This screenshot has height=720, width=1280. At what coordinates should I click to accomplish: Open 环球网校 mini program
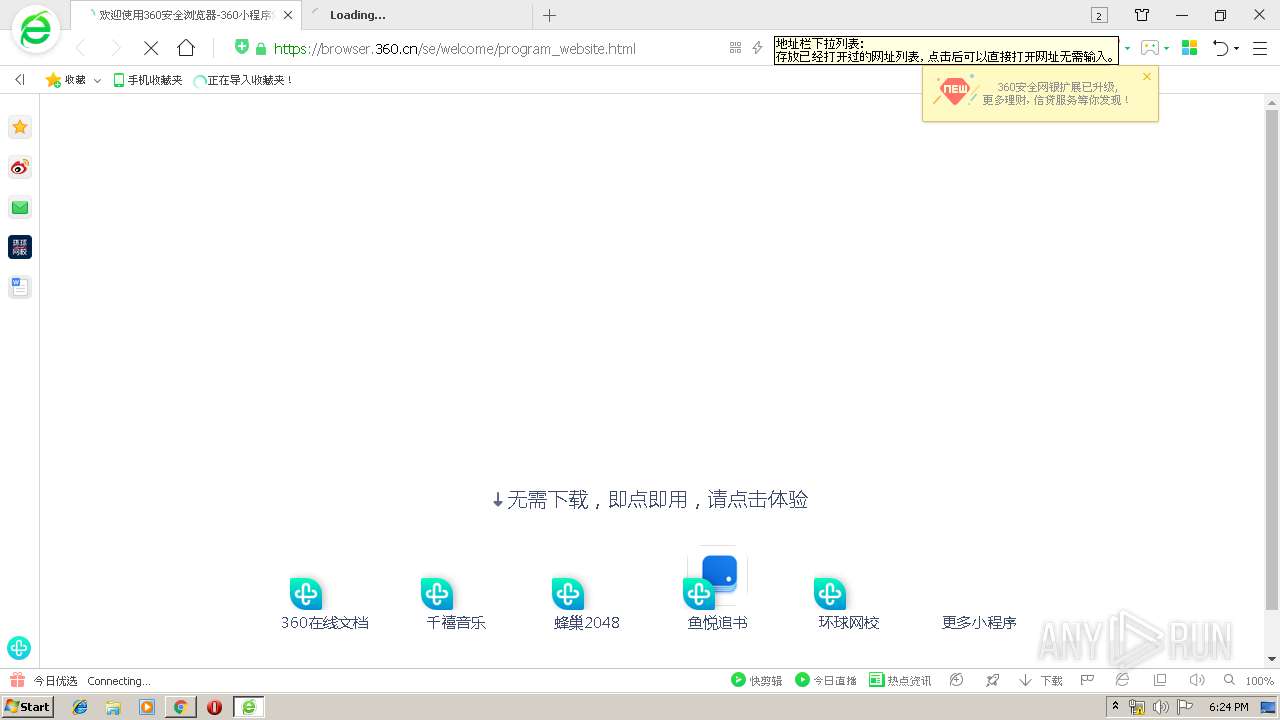point(849,604)
